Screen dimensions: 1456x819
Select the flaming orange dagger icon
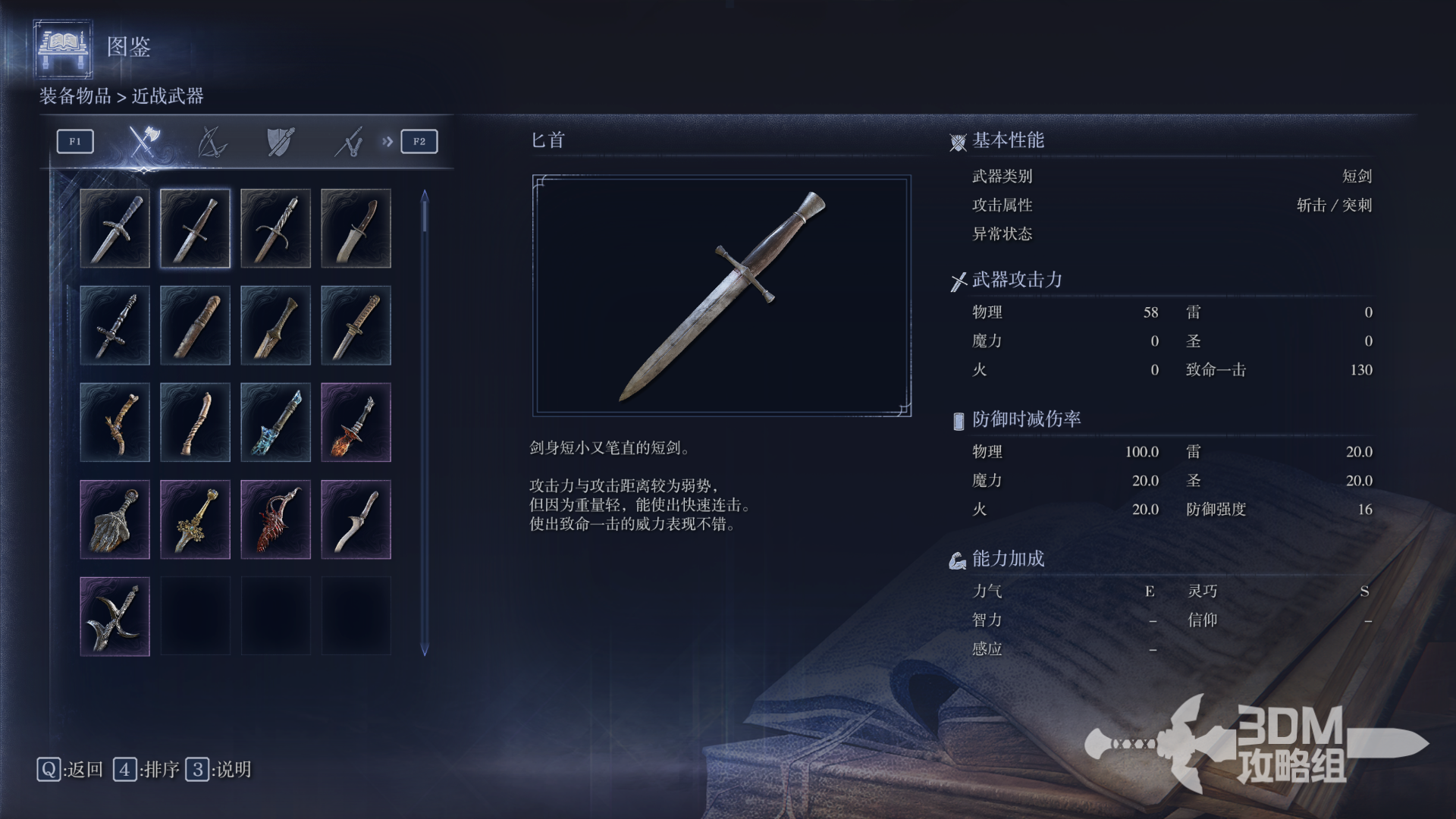click(x=356, y=422)
